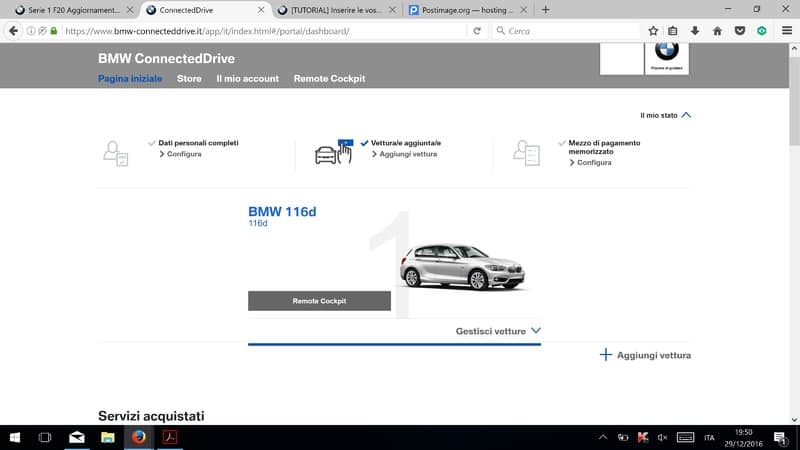Open Task View on the taskbar
Image resolution: width=800 pixels, height=450 pixels.
coord(45,437)
